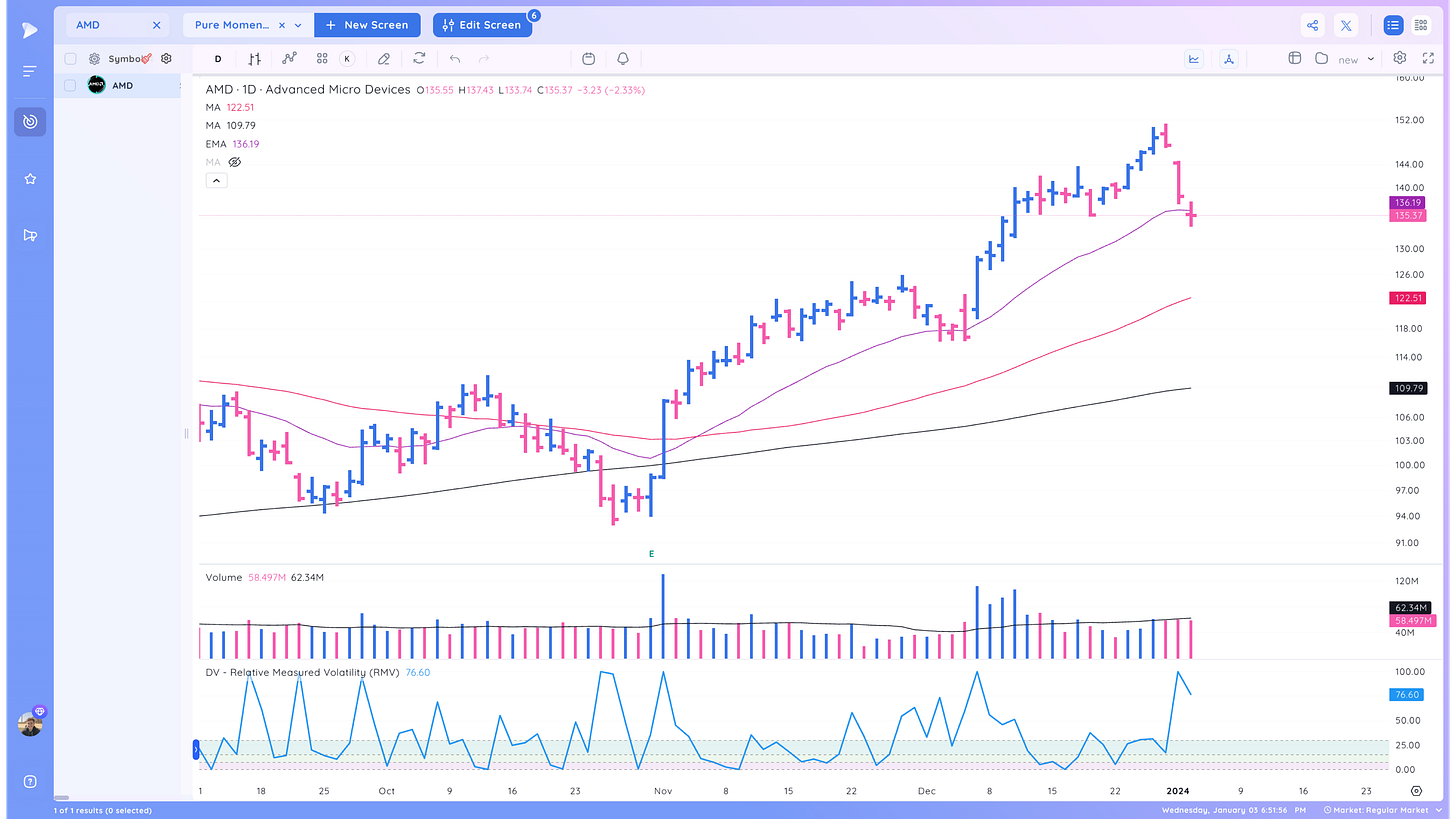The height and width of the screenshot is (819, 1456).
Task: Open the Deepvue logo home icon
Action: click(x=30, y=31)
